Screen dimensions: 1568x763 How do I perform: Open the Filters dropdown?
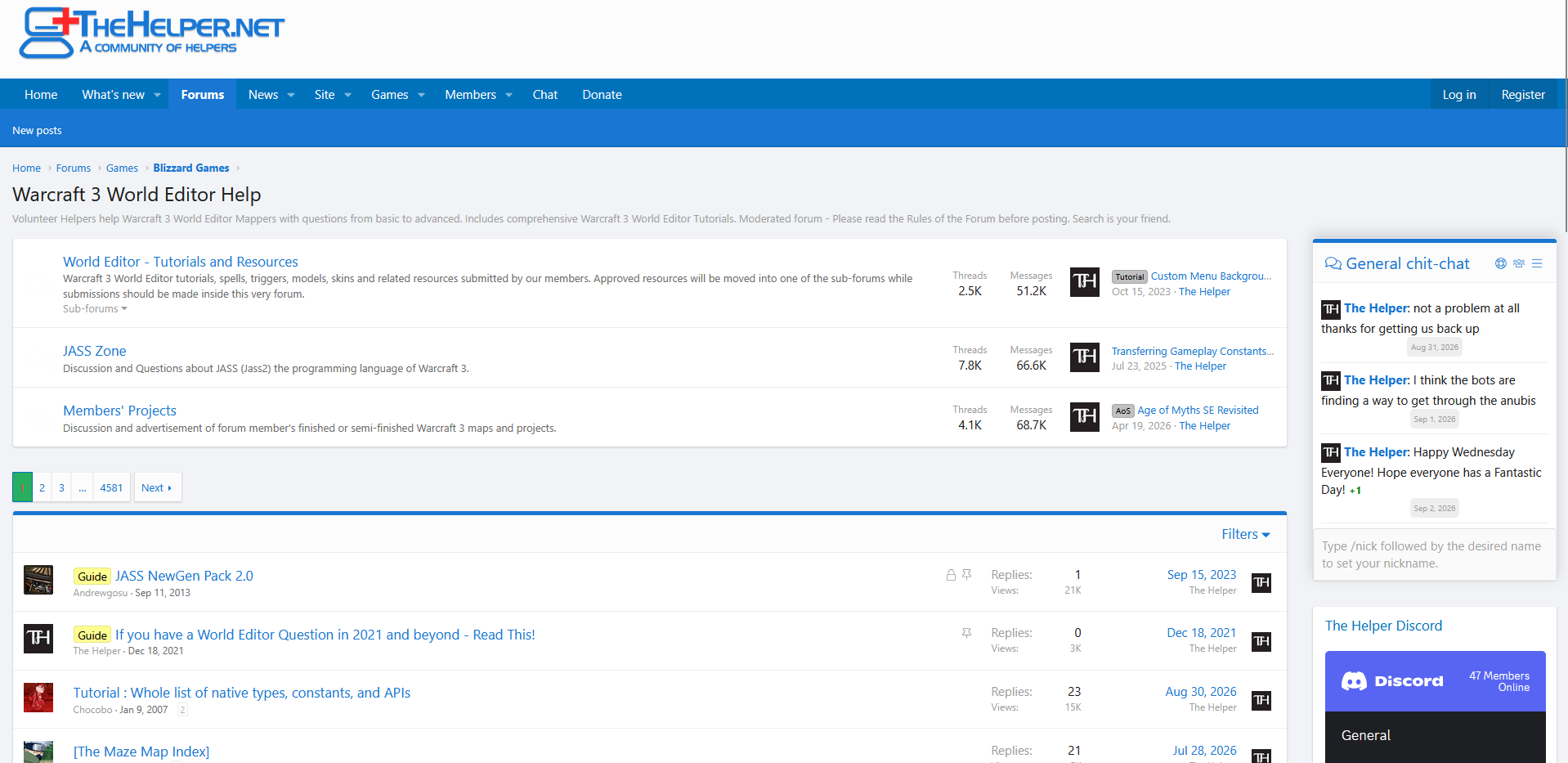coord(1246,534)
